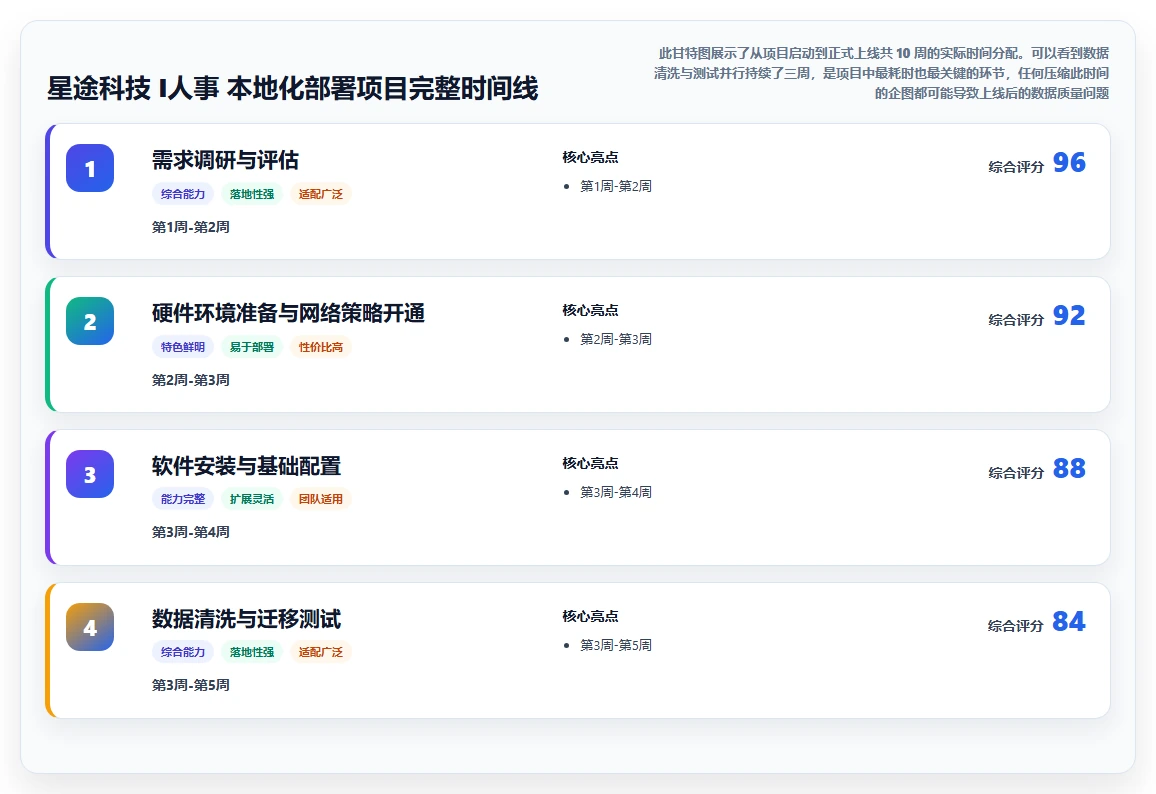Click the number 4 step badge
Screen dimensions: 1156x794
click(x=90, y=627)
